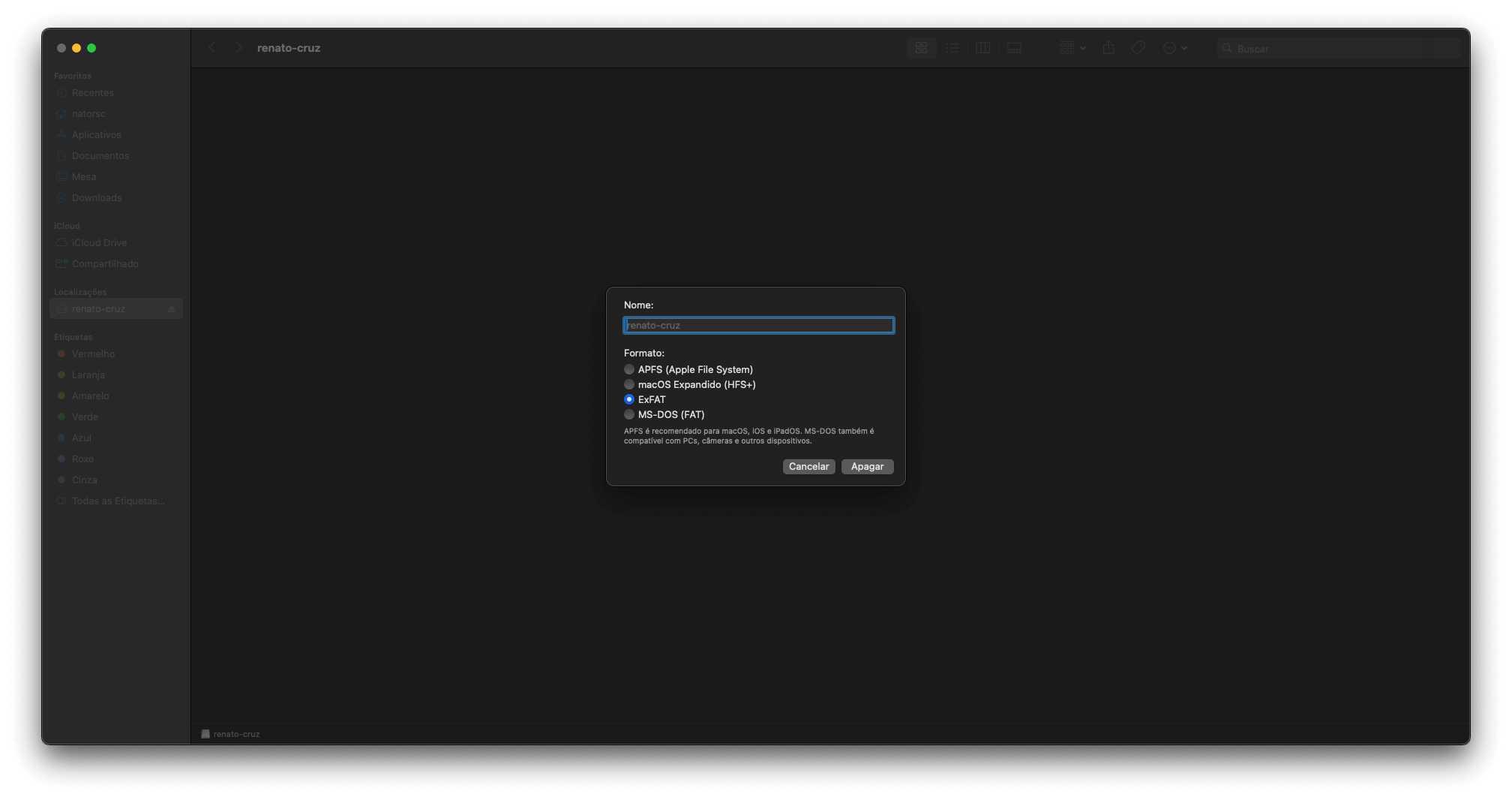This screenshot has width=1512, height=800.
Task: Focus the Nome text field
Action: tap(759, 325)
